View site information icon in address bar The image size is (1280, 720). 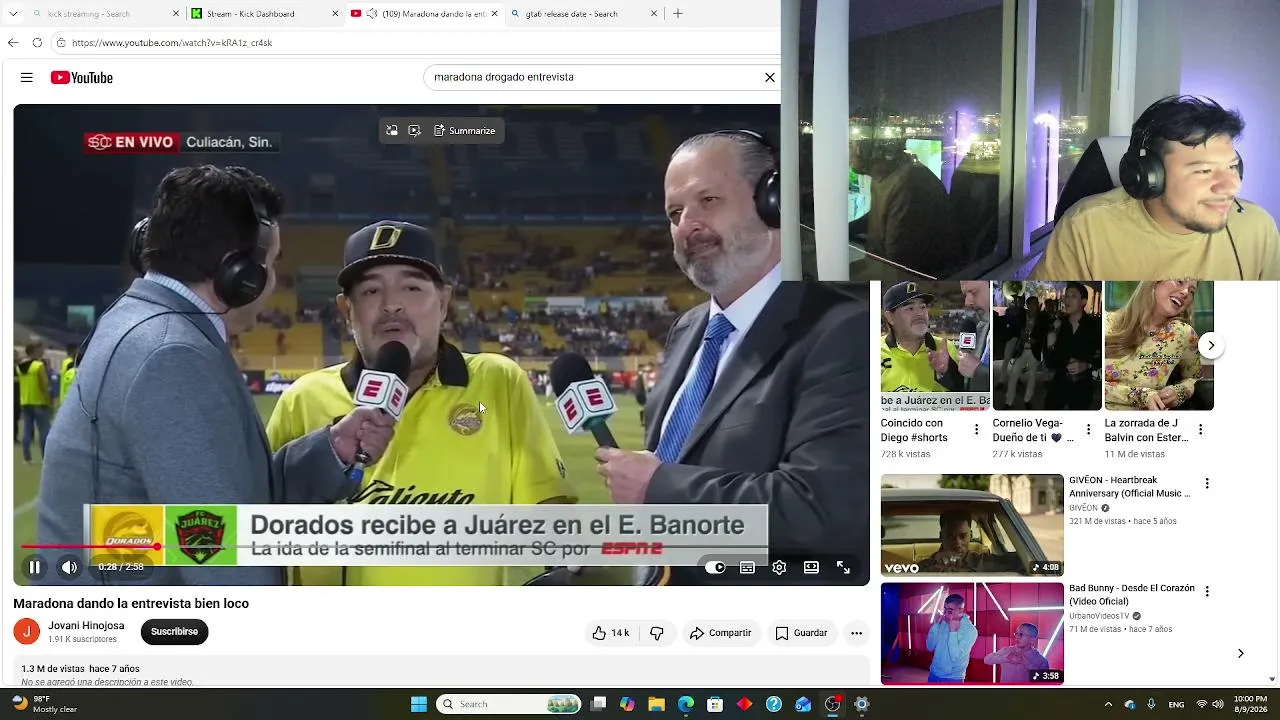pyautogui.click(x=61, y=43)
